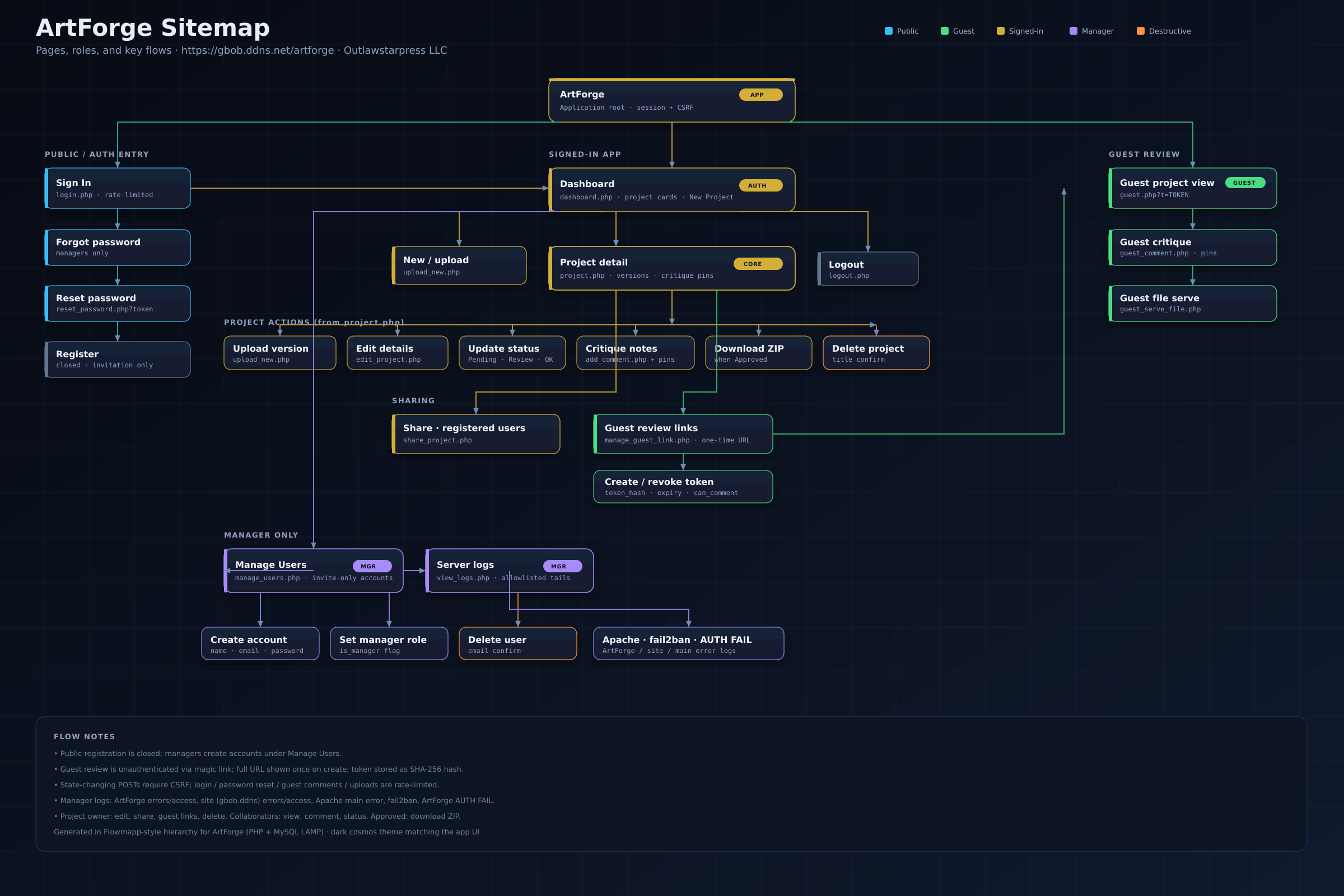Select the Guest review links node
The width and height of the screenshot is (1344, 896).
(x=683, y=433)
